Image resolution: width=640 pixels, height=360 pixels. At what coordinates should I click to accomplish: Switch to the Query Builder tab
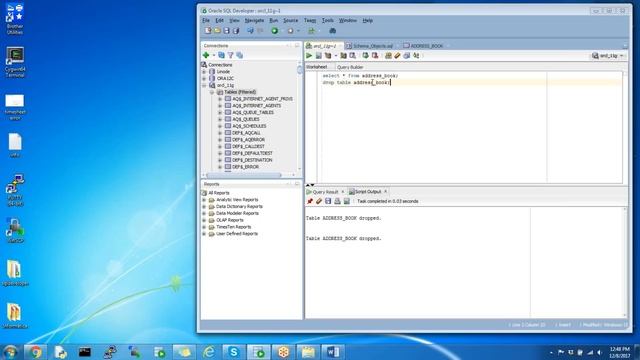(350, 67)
